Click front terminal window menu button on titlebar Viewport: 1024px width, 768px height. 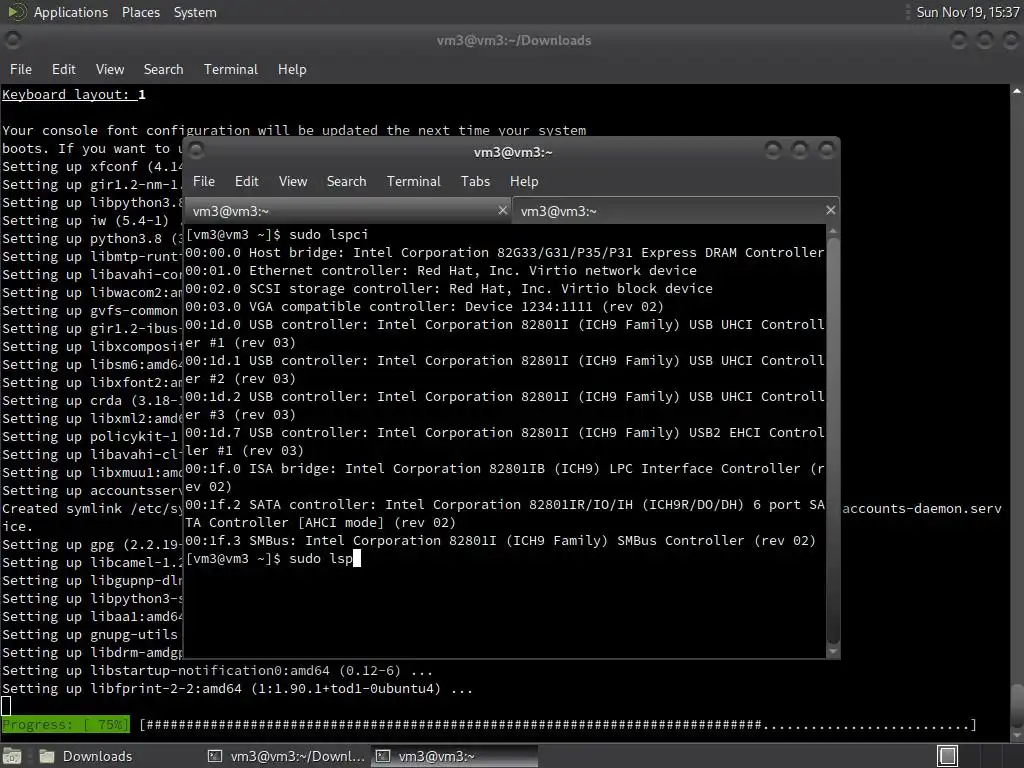click(x=197, y=150)
